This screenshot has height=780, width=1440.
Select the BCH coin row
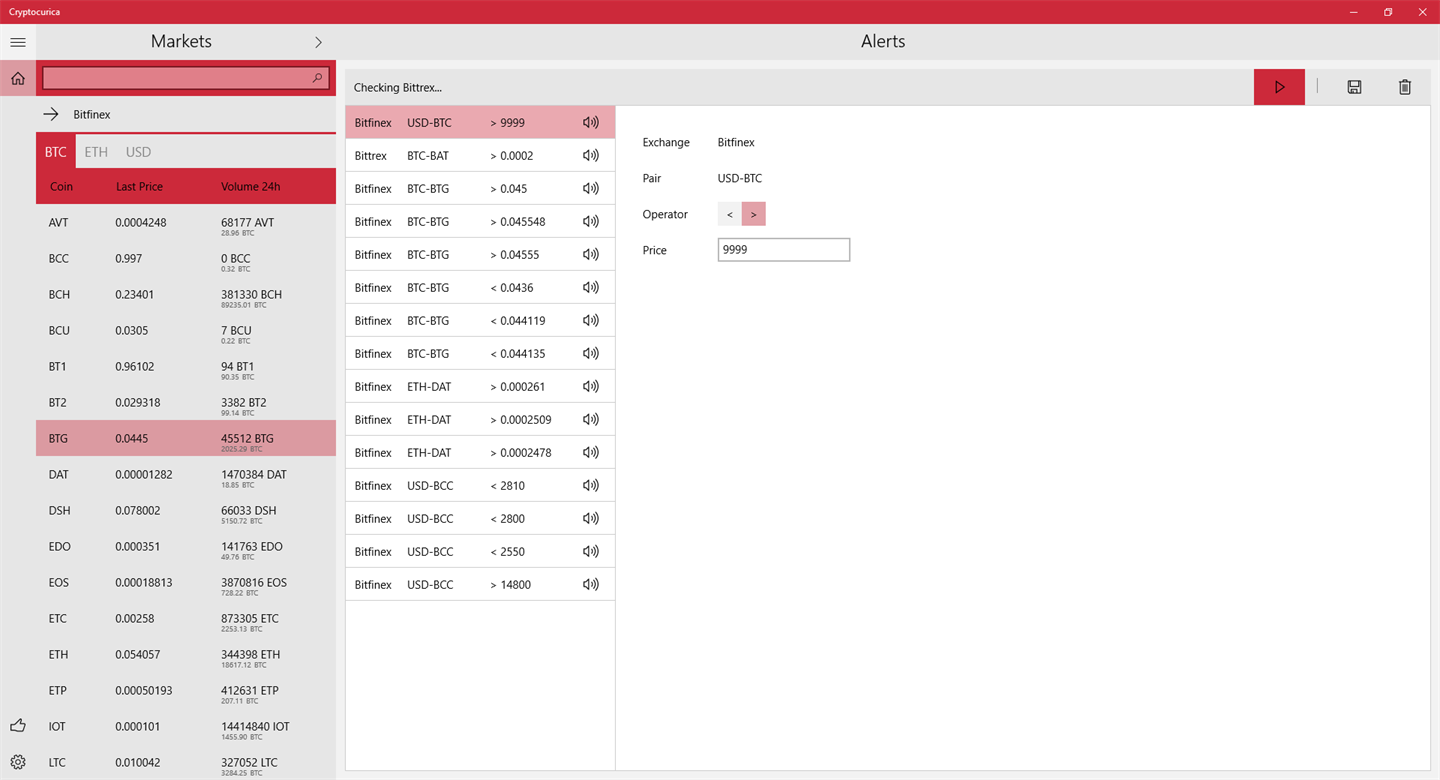point(186,294)
